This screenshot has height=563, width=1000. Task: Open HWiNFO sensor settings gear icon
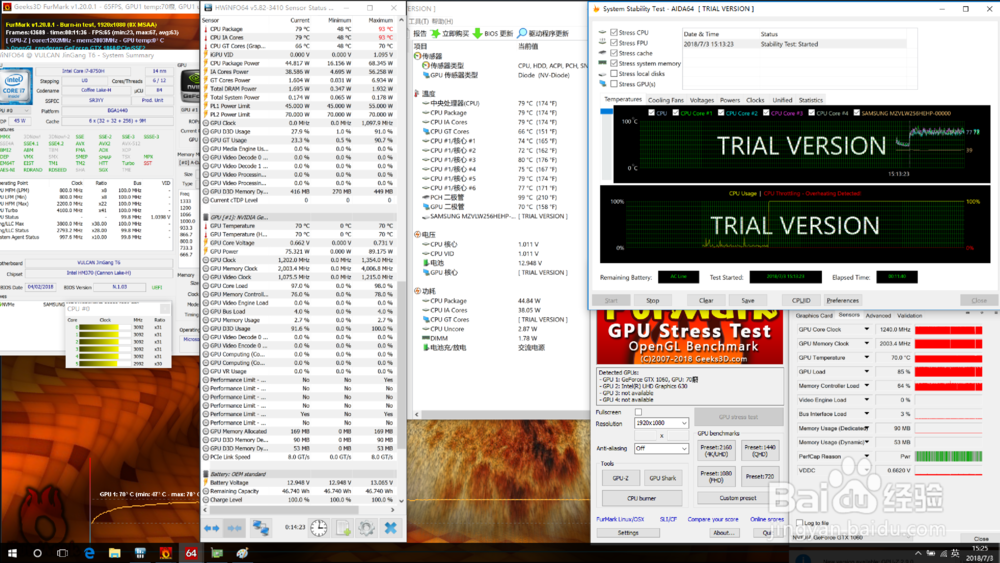click(366, 528)
